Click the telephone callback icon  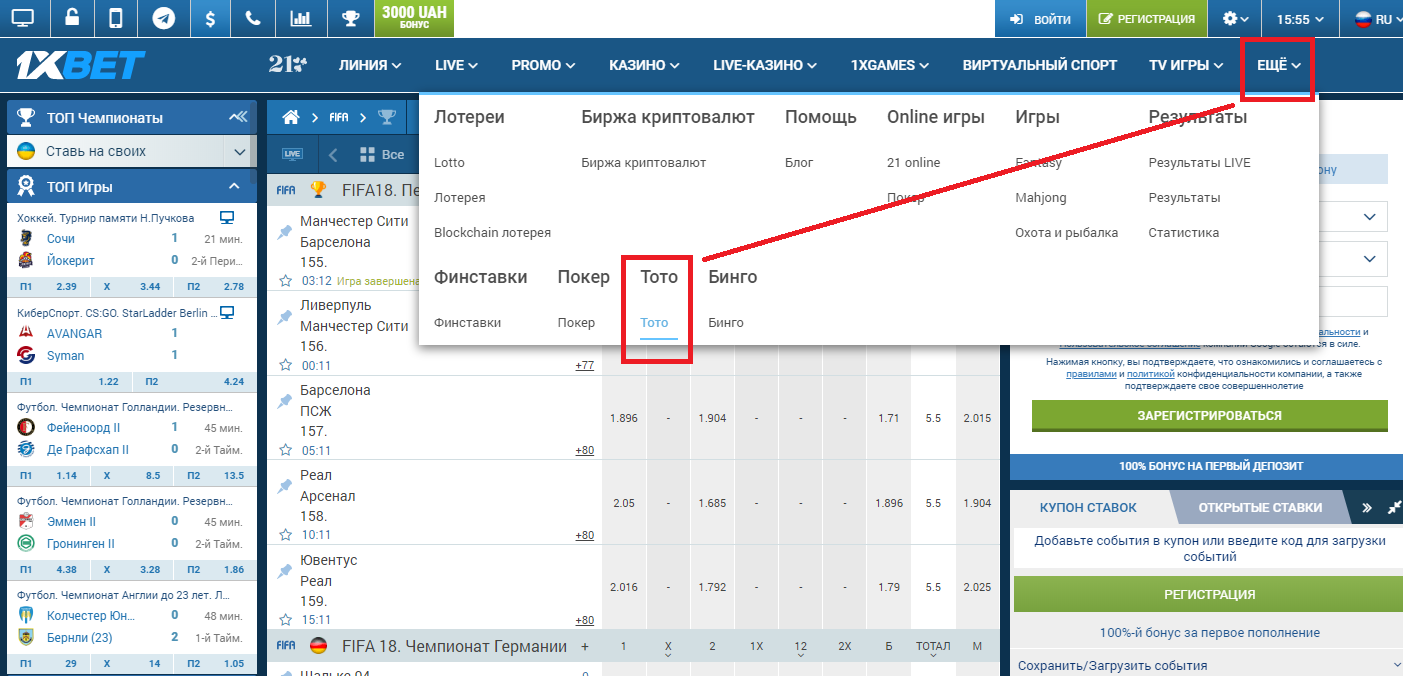(253, 19)
